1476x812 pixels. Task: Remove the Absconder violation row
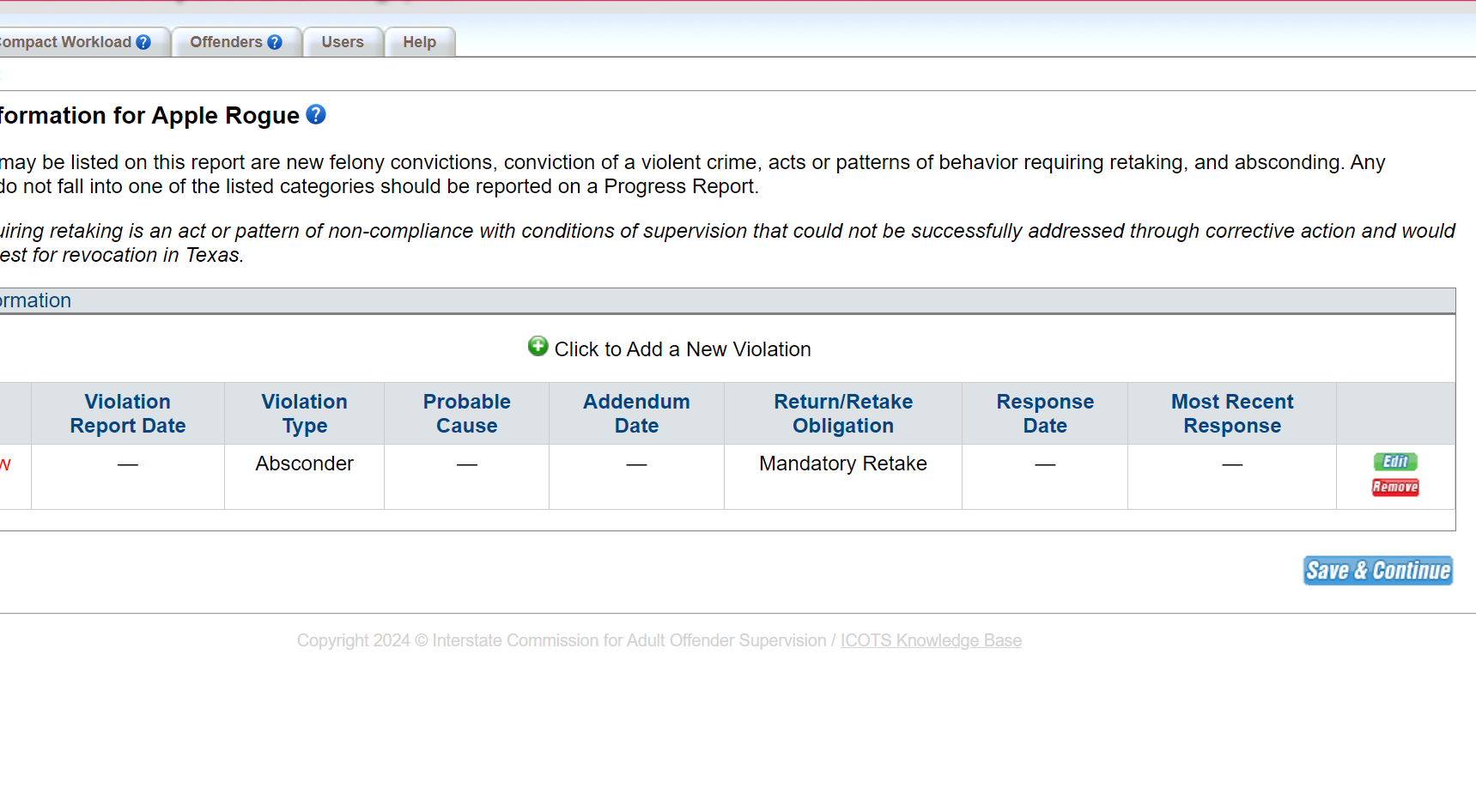click(1395, 488)
